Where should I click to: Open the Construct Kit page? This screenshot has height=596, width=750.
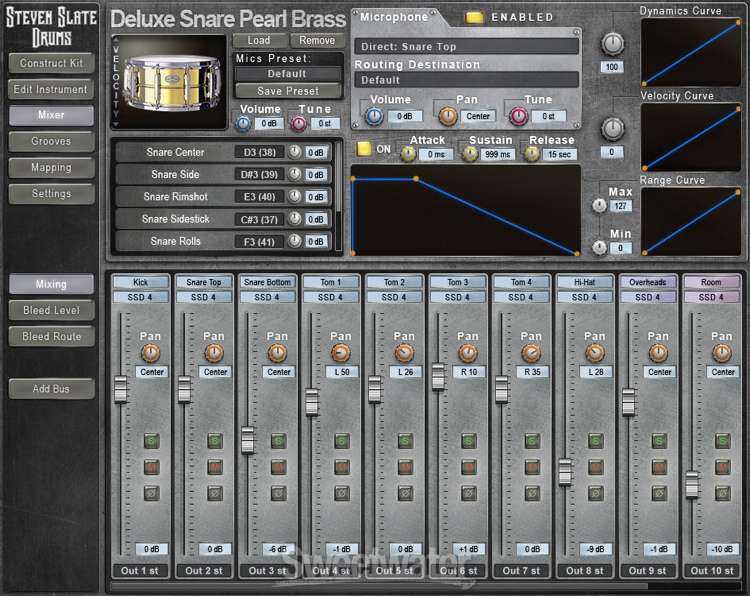pyautogui.click(x=51, y=63)
